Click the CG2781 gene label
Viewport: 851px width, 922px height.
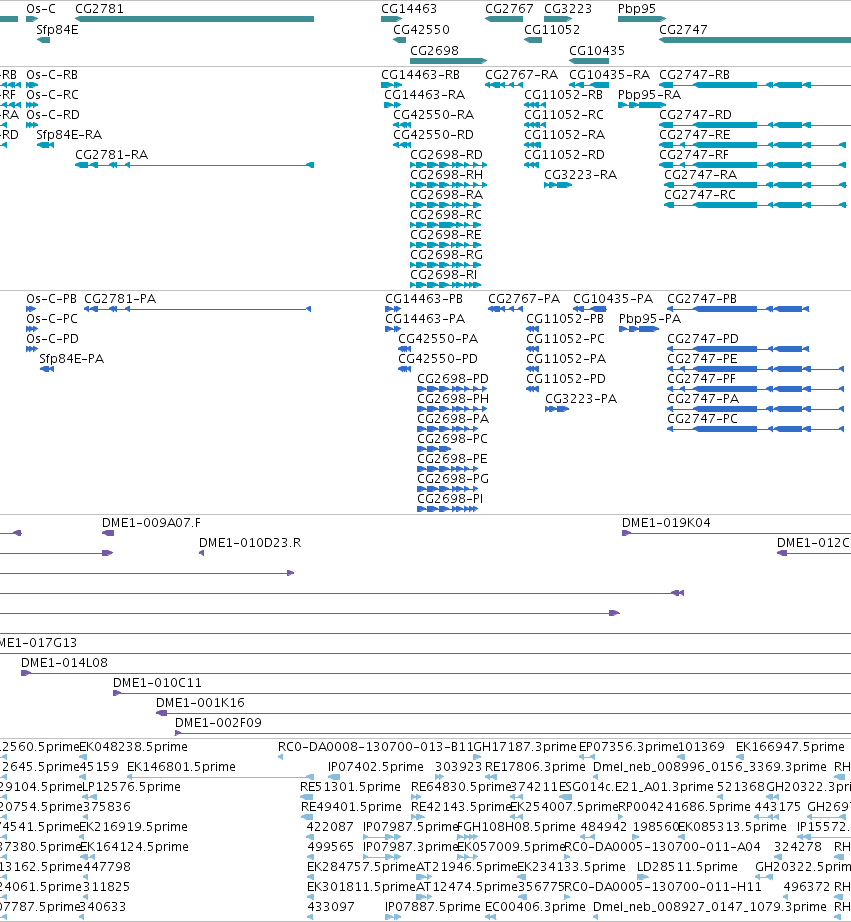click(x=99, y=9)
